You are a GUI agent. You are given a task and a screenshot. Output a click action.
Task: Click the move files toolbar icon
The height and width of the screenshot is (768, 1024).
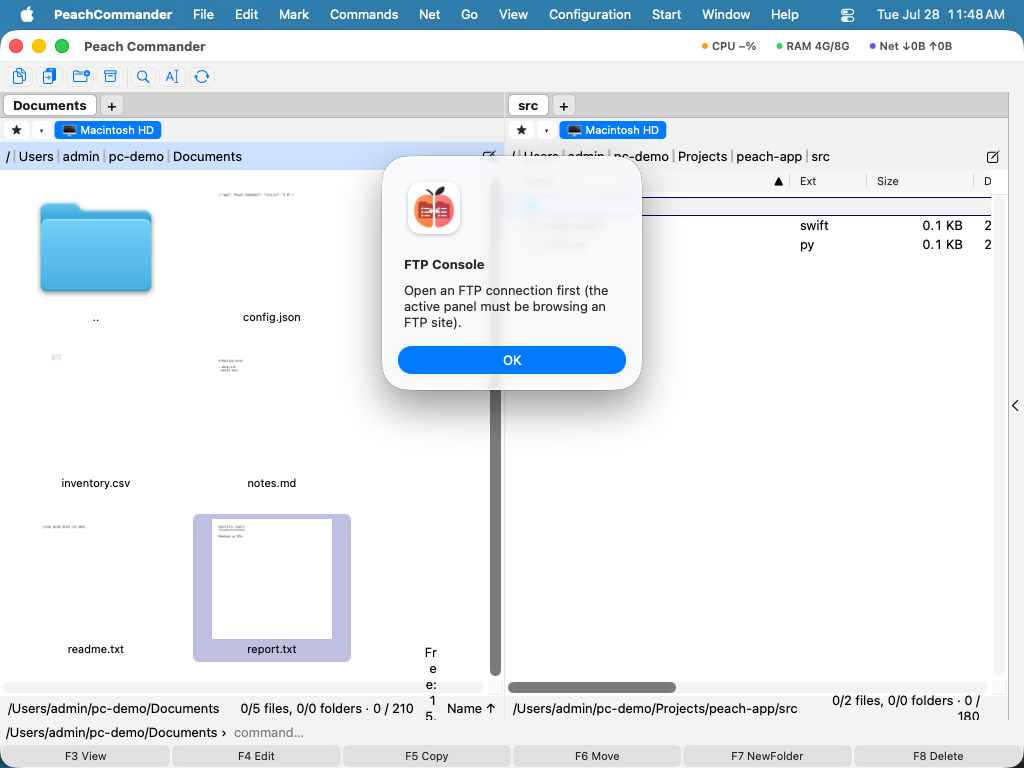50,76
